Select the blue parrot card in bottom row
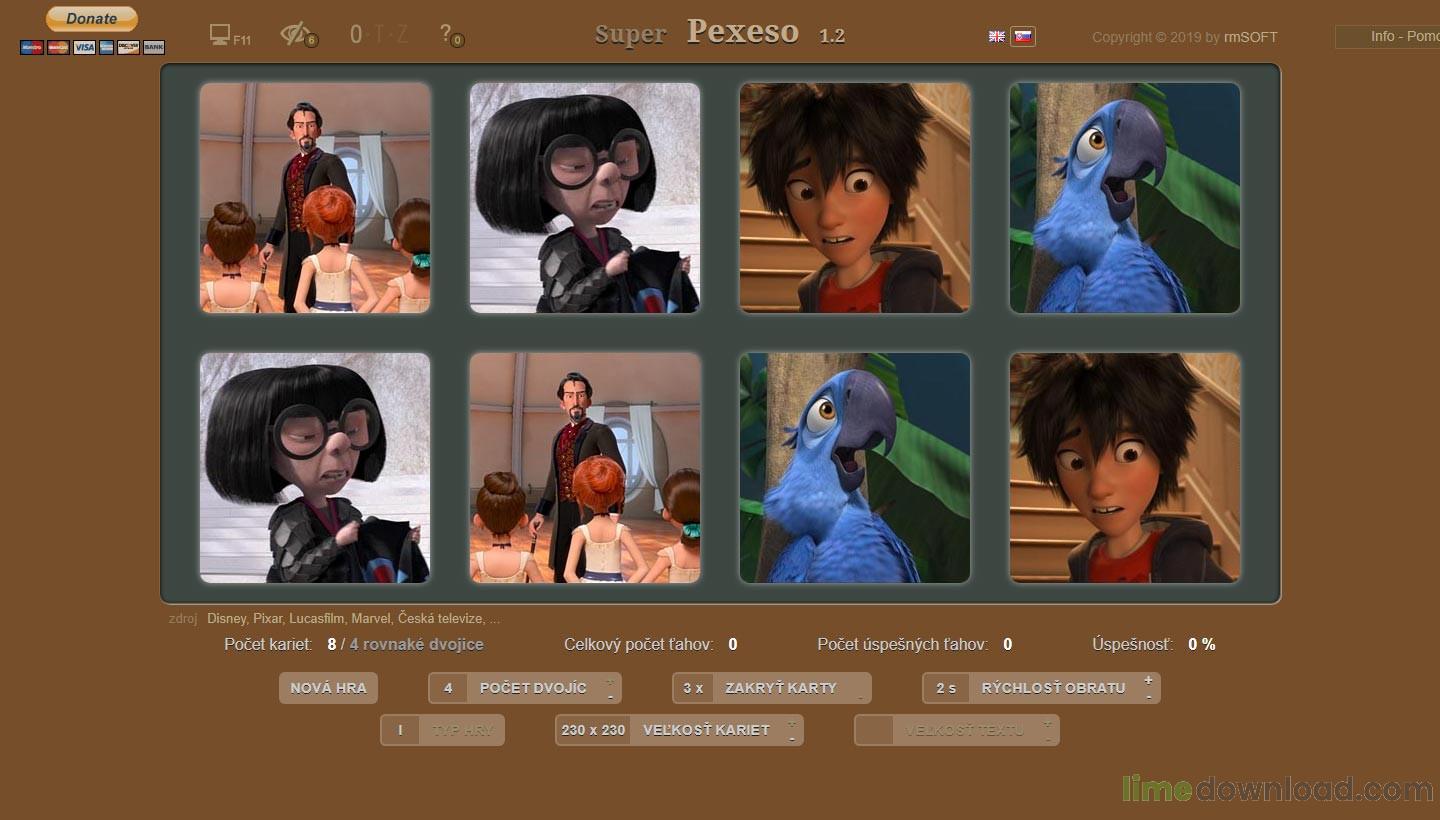The width and height of the screenshot is (1440, 820). [855, 468]
